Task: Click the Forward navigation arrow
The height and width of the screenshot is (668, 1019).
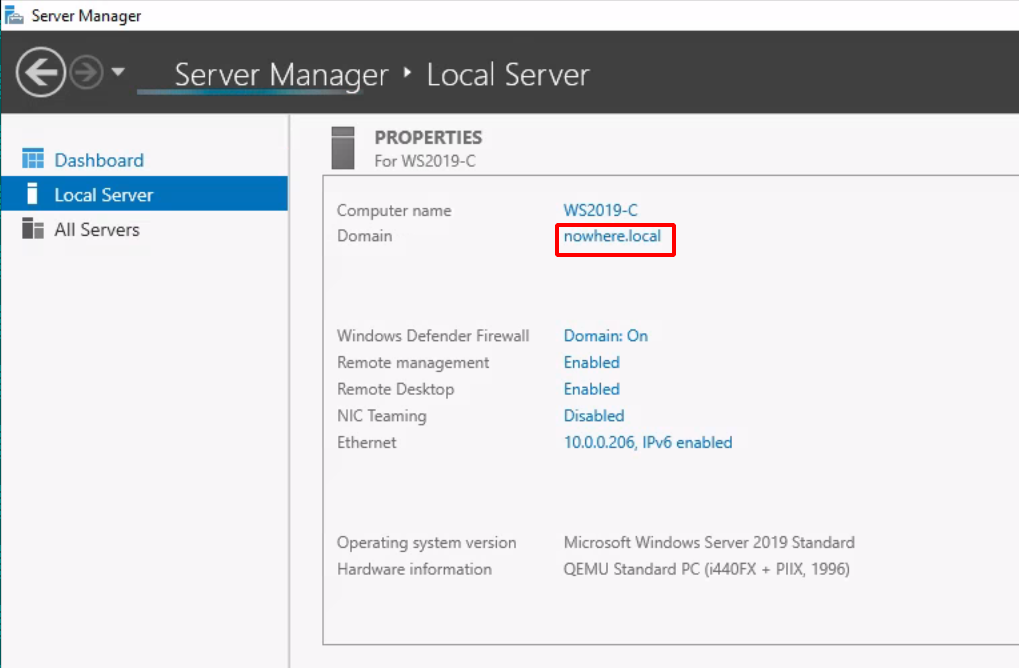Action: coord(86,72)
